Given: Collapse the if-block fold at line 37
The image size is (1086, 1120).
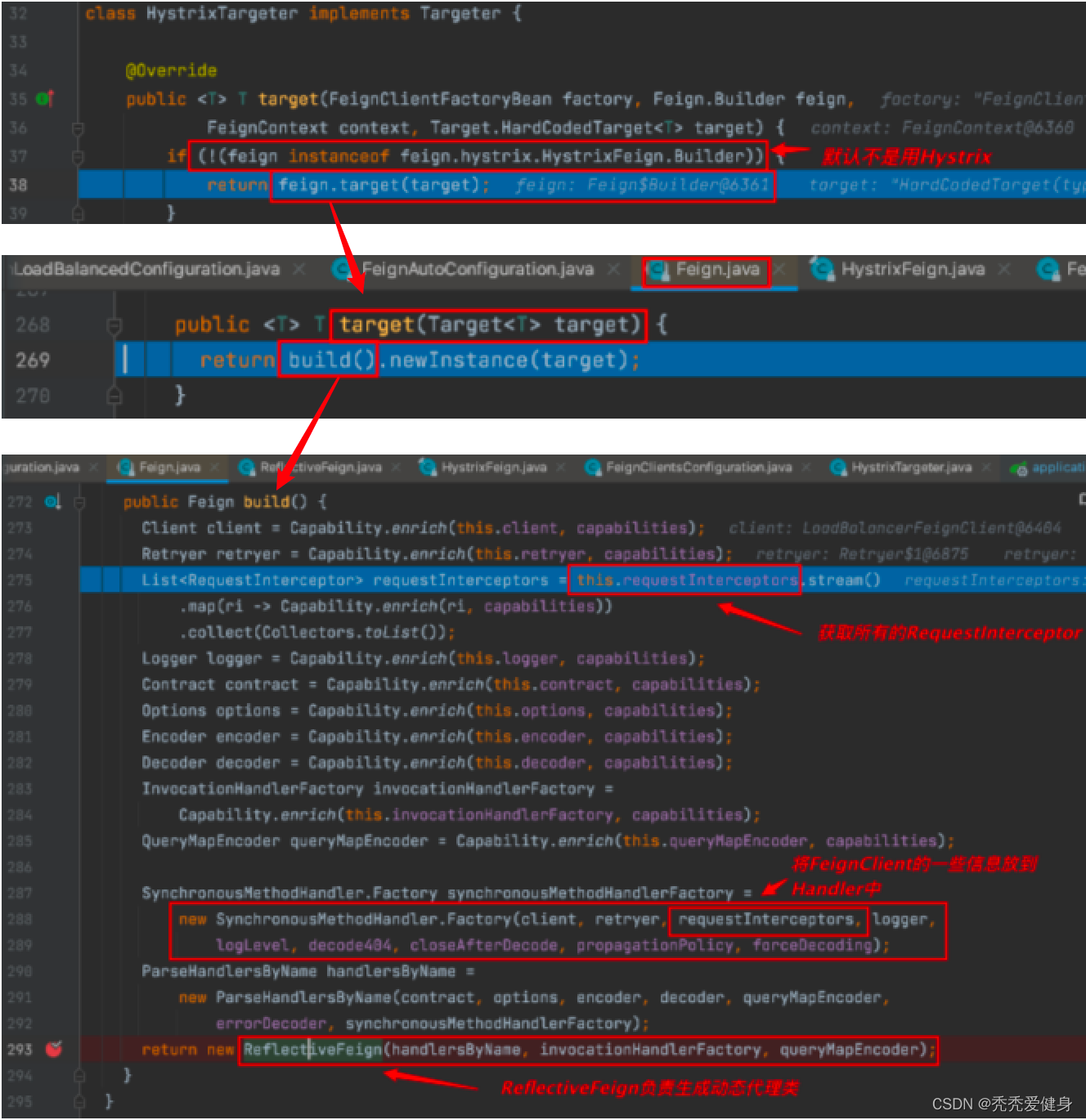Looking at the screenshot, I should (78, 156).
